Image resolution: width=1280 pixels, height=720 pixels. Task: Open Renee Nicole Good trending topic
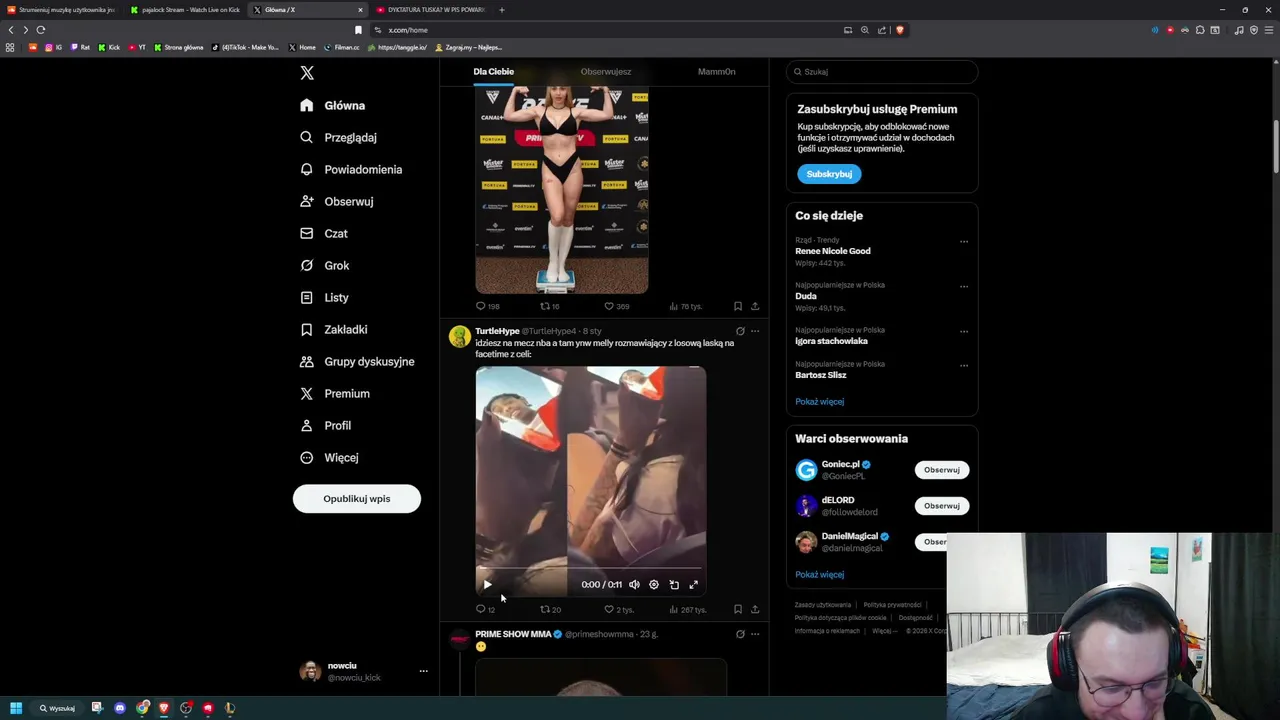[833, 251]
